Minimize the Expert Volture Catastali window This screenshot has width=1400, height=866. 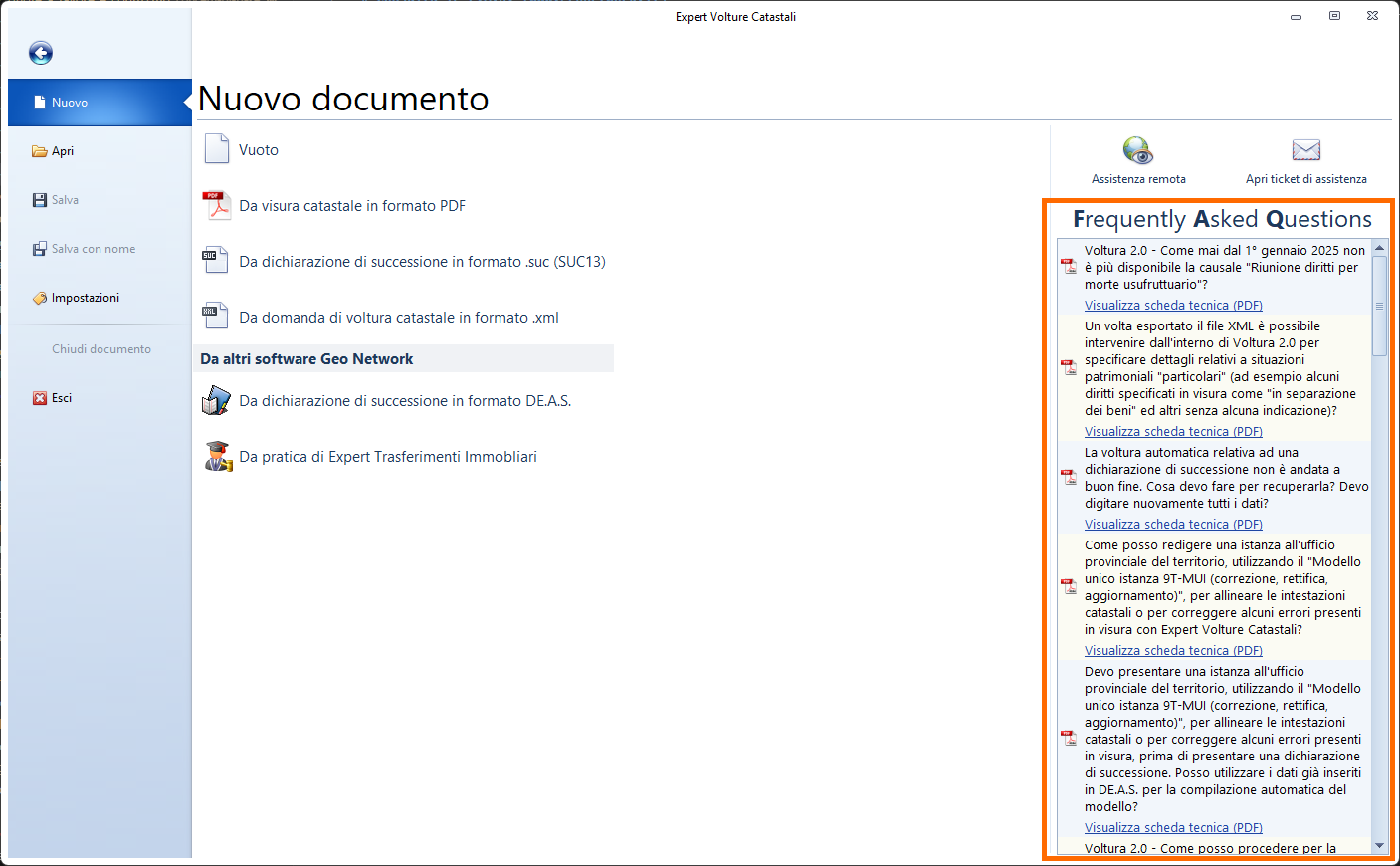pyautogui.click(x=1296, y=16)
